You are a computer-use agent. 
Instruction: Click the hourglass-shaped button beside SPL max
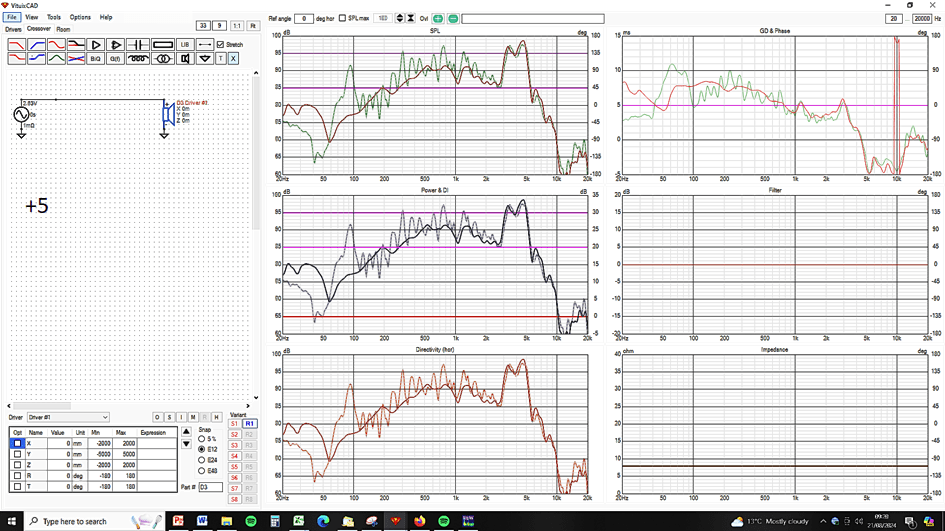[410, 18]
